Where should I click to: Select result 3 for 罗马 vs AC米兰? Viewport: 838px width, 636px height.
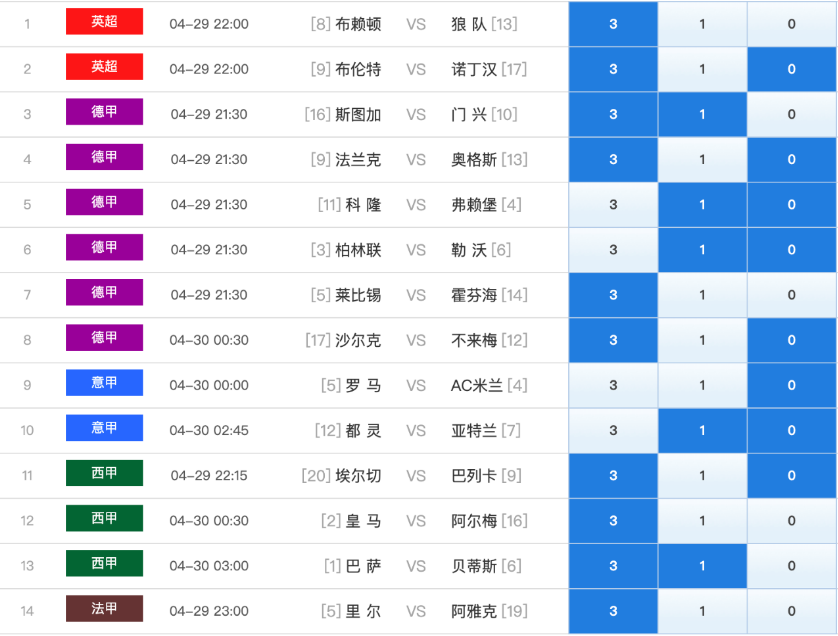click(x=613, y=385)
